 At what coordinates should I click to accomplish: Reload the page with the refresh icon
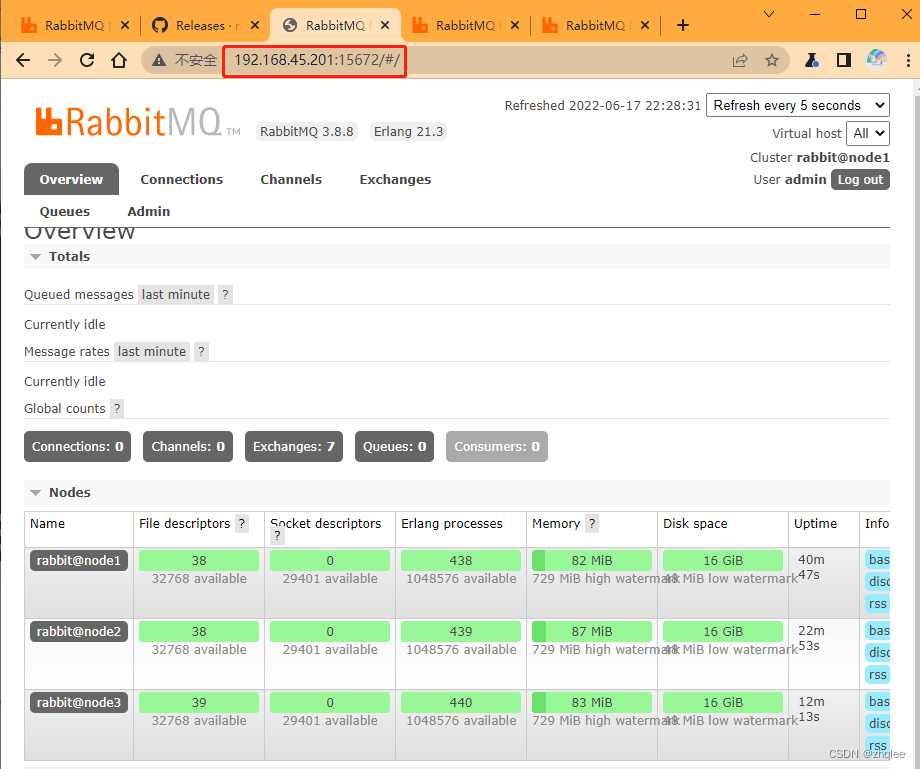87,60
